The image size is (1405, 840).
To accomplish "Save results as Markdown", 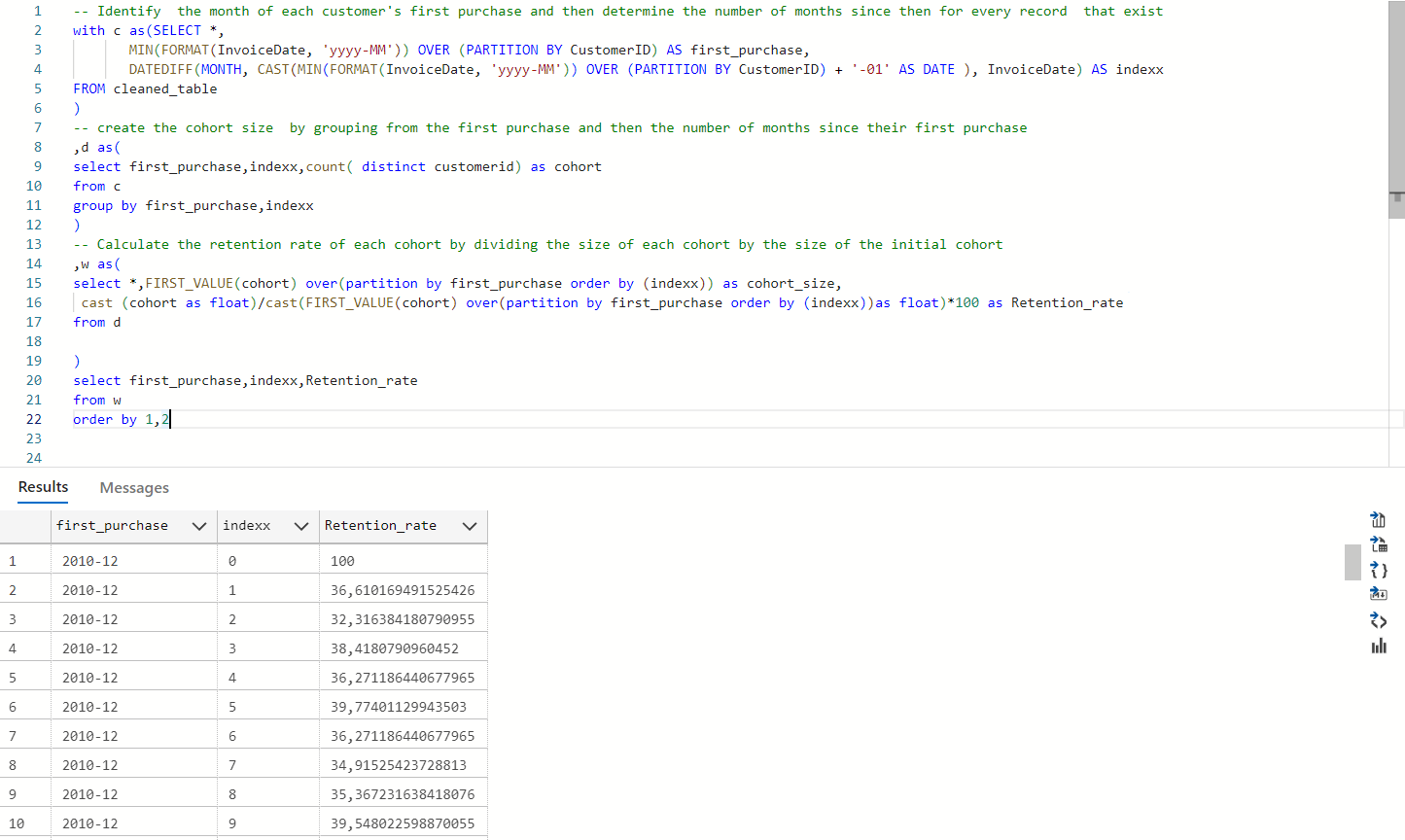I will pyautogui.click(x=1378, y=593).
